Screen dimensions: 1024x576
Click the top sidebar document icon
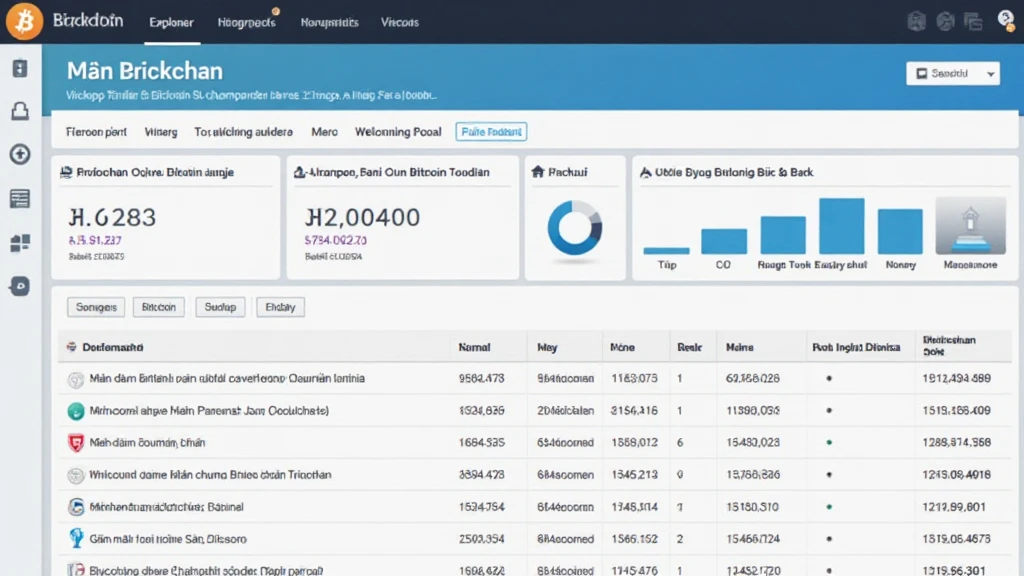click(20, 69)
